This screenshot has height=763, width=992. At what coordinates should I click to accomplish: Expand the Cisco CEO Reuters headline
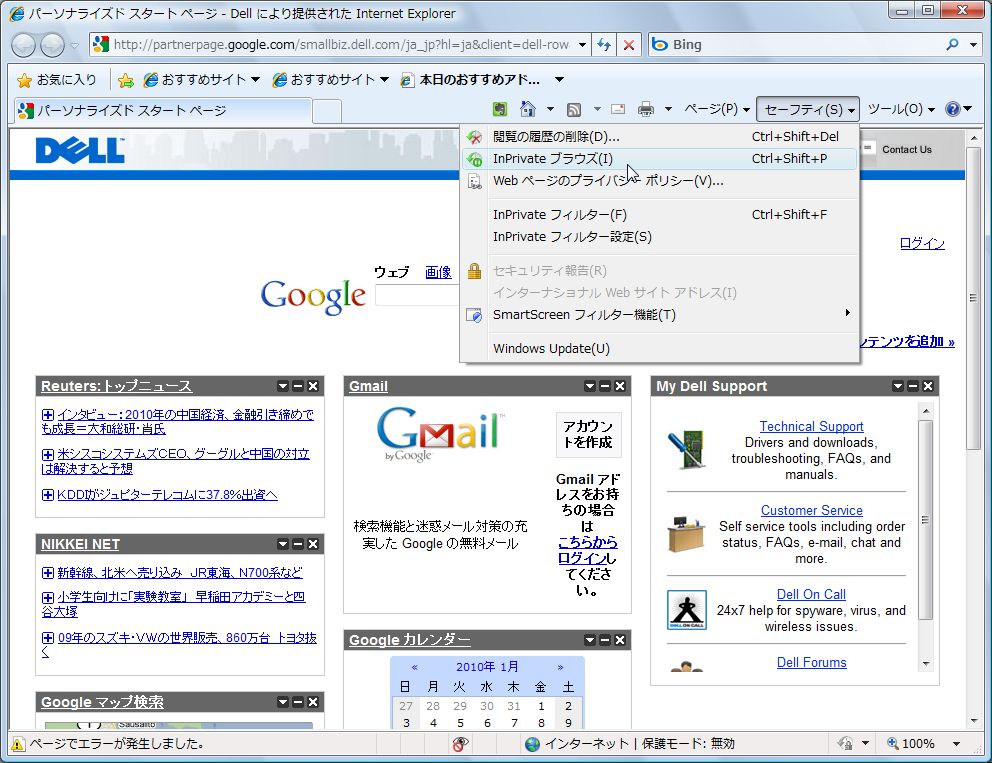click(x=47, y=454)
